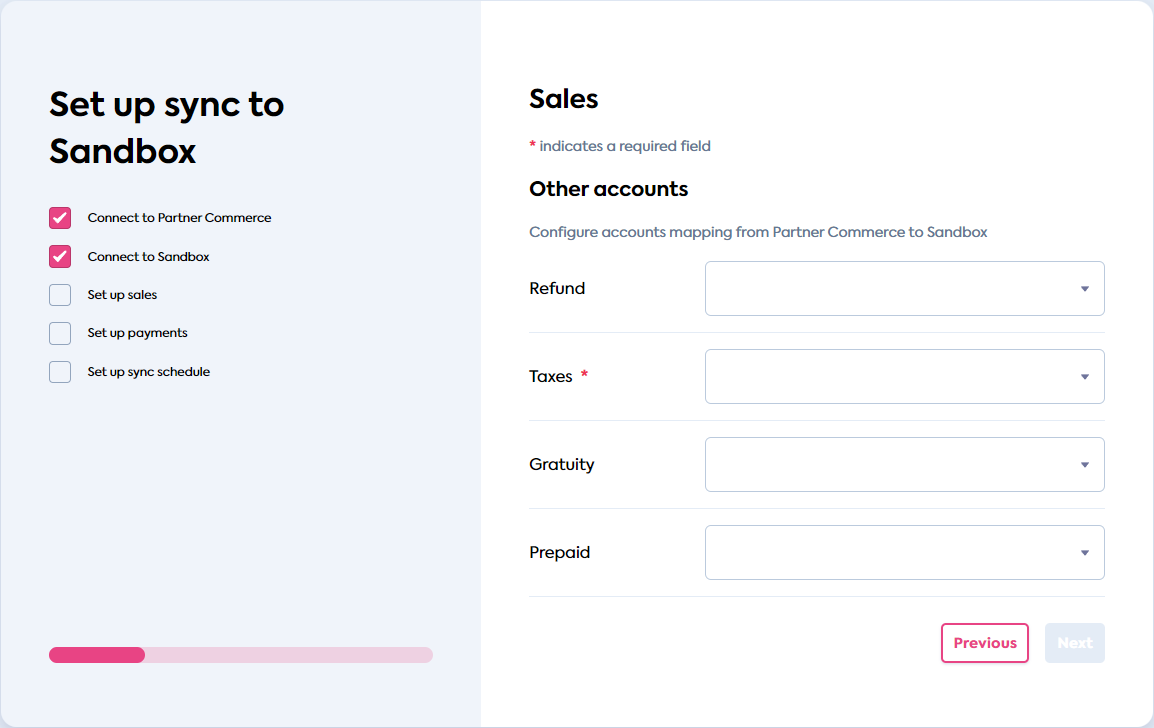Image resolution: width=1154 pixels, height=728 pixels.
Task: Open the Refund account dropdown
Action: pos(904,288)
